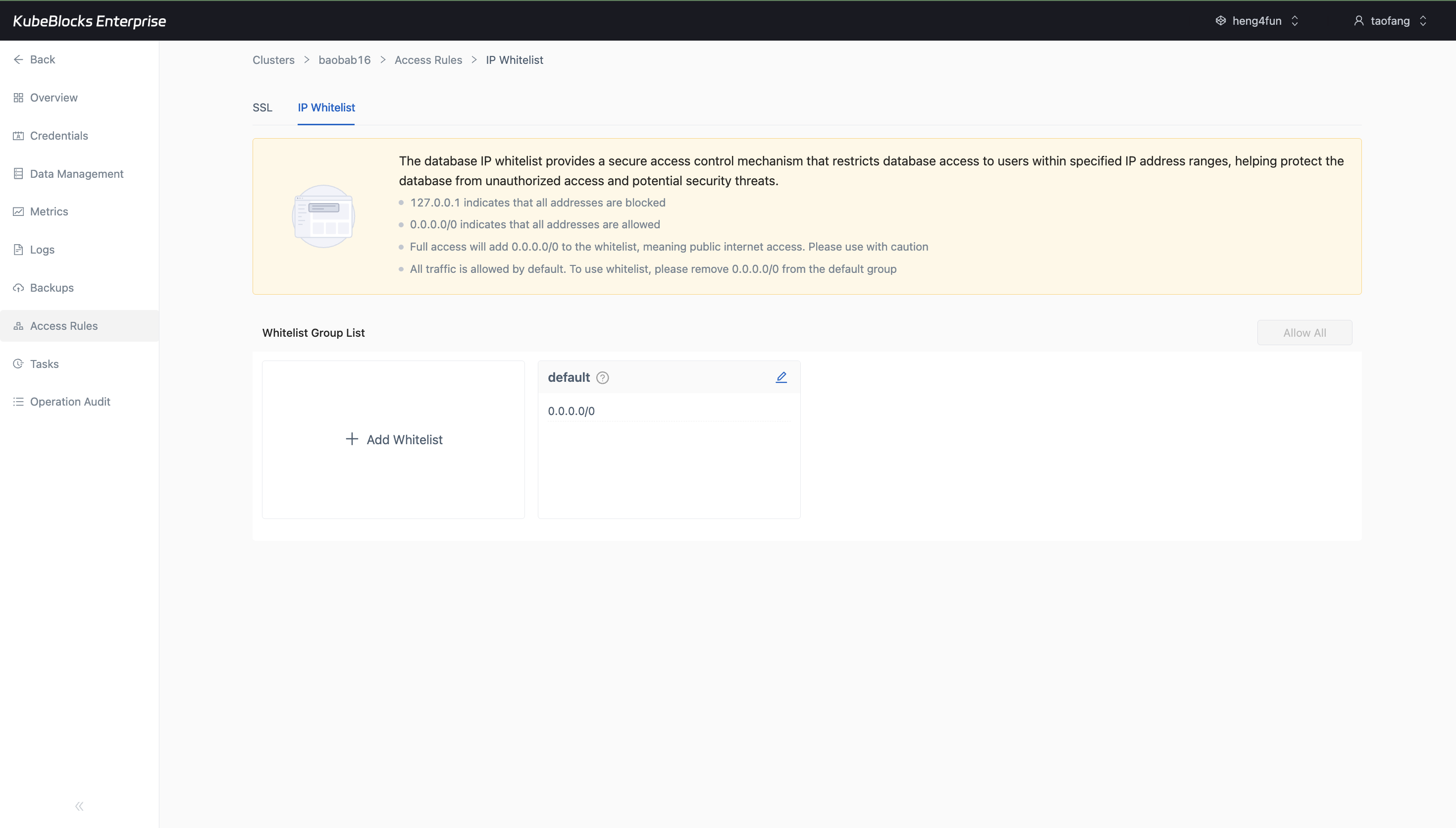The height and width of the screenshot is (828, 1456).
Task: Click the whitelist illustration image
Action: [323, 216]
